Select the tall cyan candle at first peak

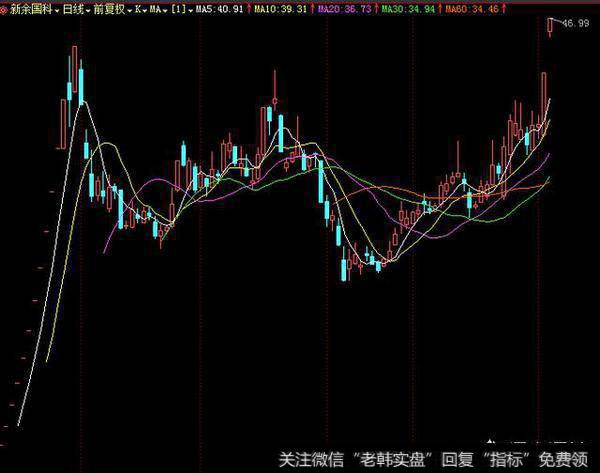click(80, 84)
